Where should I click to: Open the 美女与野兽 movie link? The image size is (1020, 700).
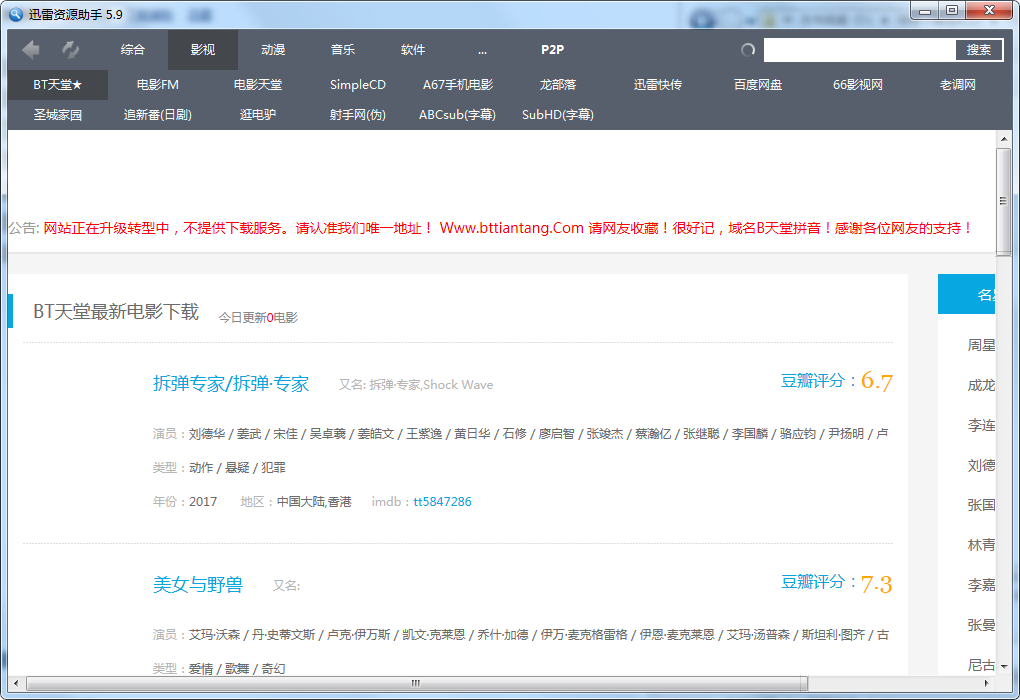(x=198, y=585)
